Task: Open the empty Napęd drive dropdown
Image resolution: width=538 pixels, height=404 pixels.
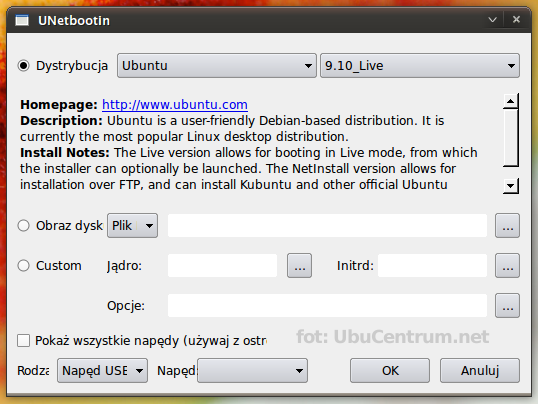Action: 253,371
